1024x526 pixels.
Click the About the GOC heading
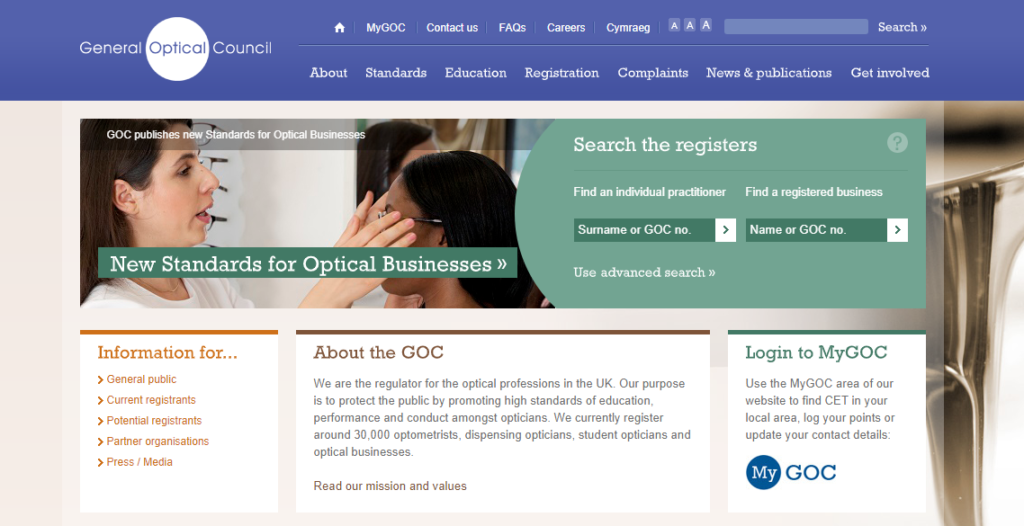(x=378, y=353)
